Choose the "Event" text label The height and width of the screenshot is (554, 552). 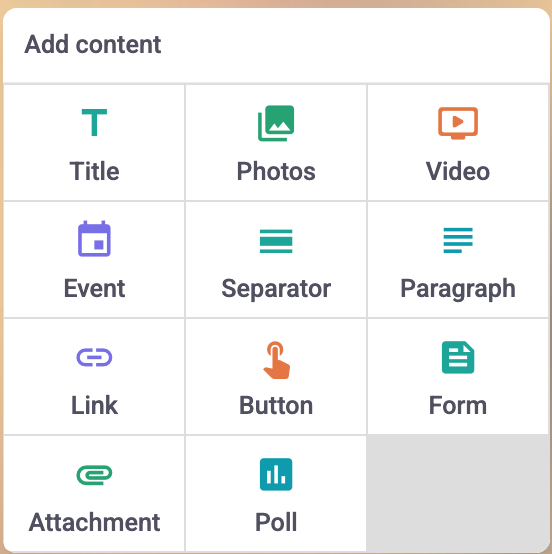point(94,288)
